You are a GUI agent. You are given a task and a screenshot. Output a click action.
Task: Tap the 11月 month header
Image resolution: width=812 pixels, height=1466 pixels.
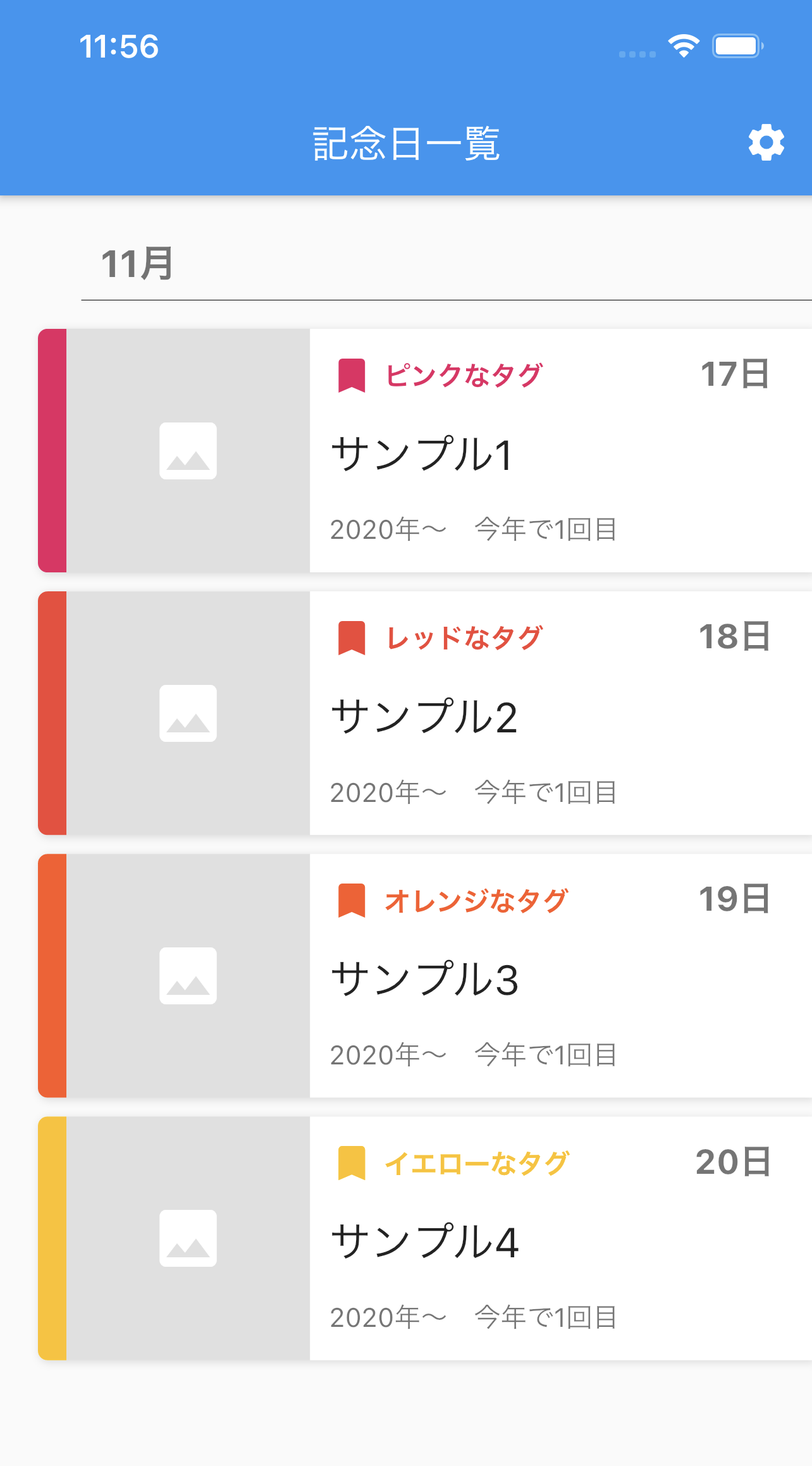point(137,264)
